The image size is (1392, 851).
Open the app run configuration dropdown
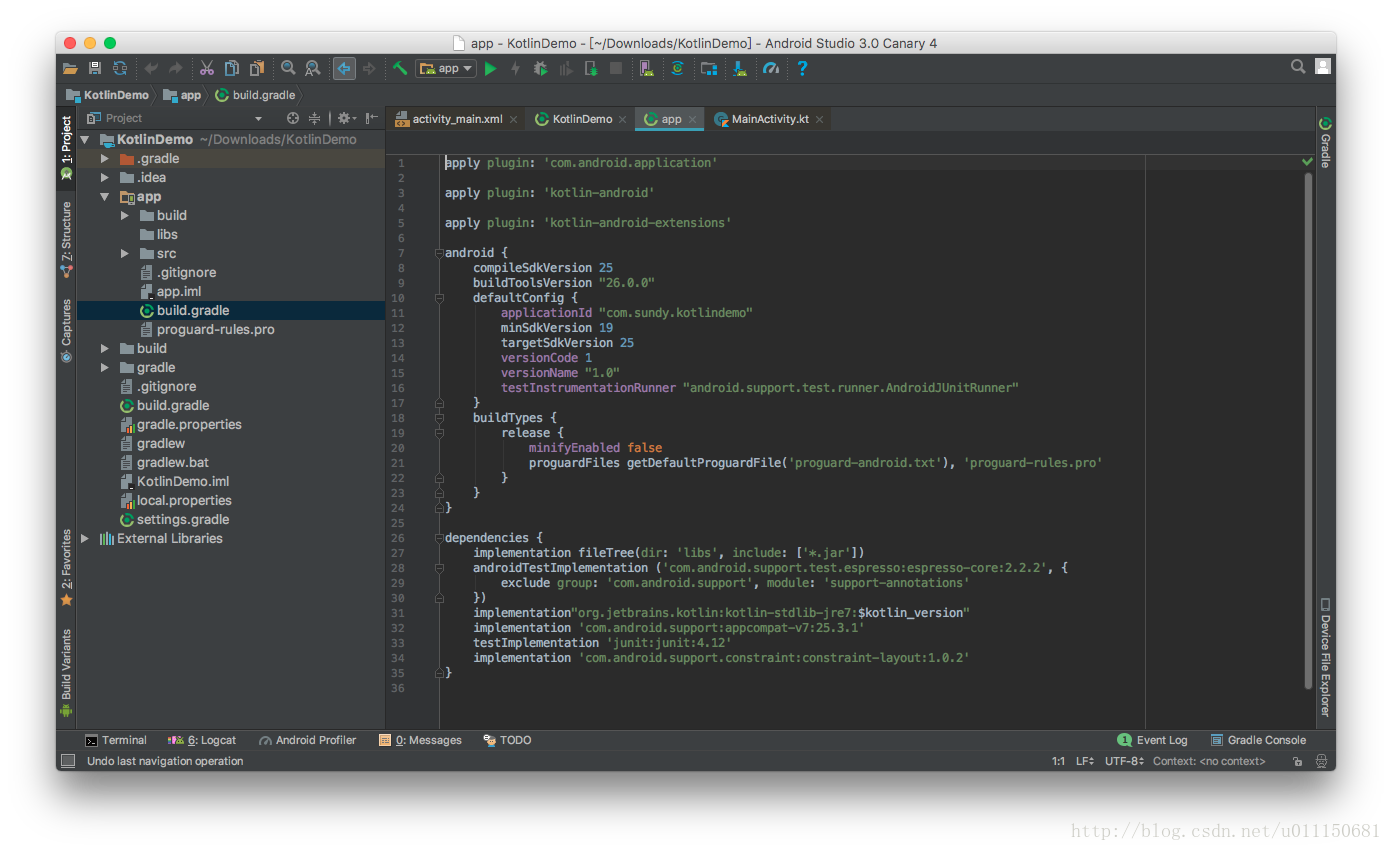tap(446, 68)
